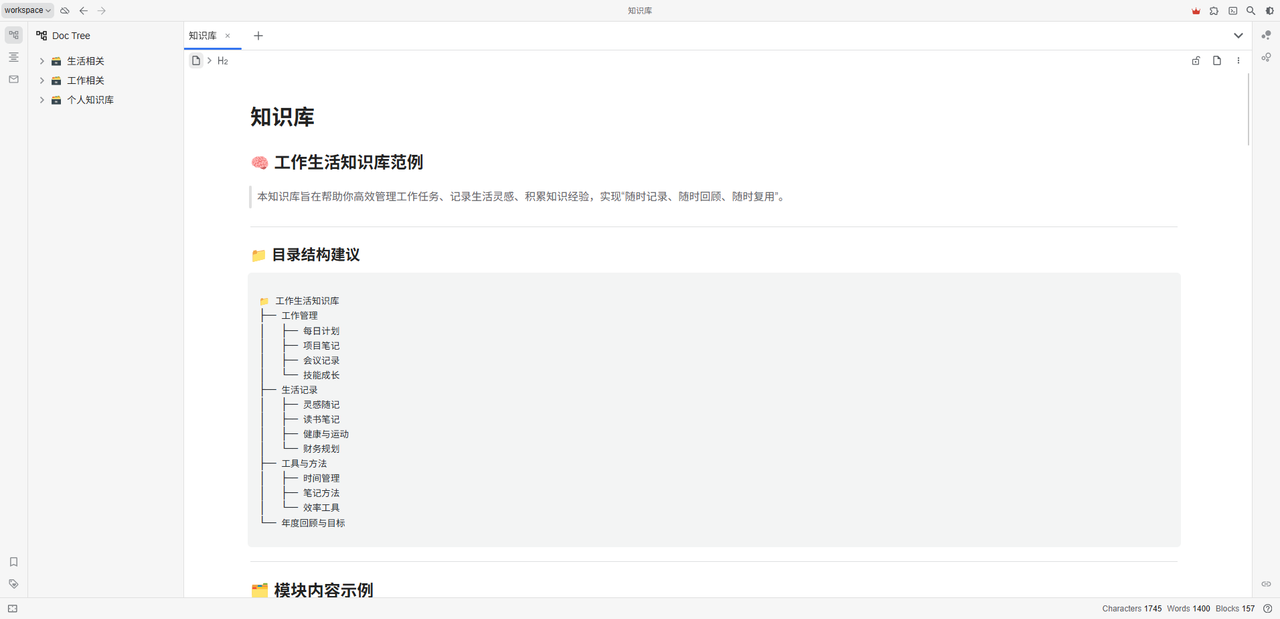This screenshot has width=1280, height=619.
Task: Open the Bookmark dock icon
Action: pos(13,562)
